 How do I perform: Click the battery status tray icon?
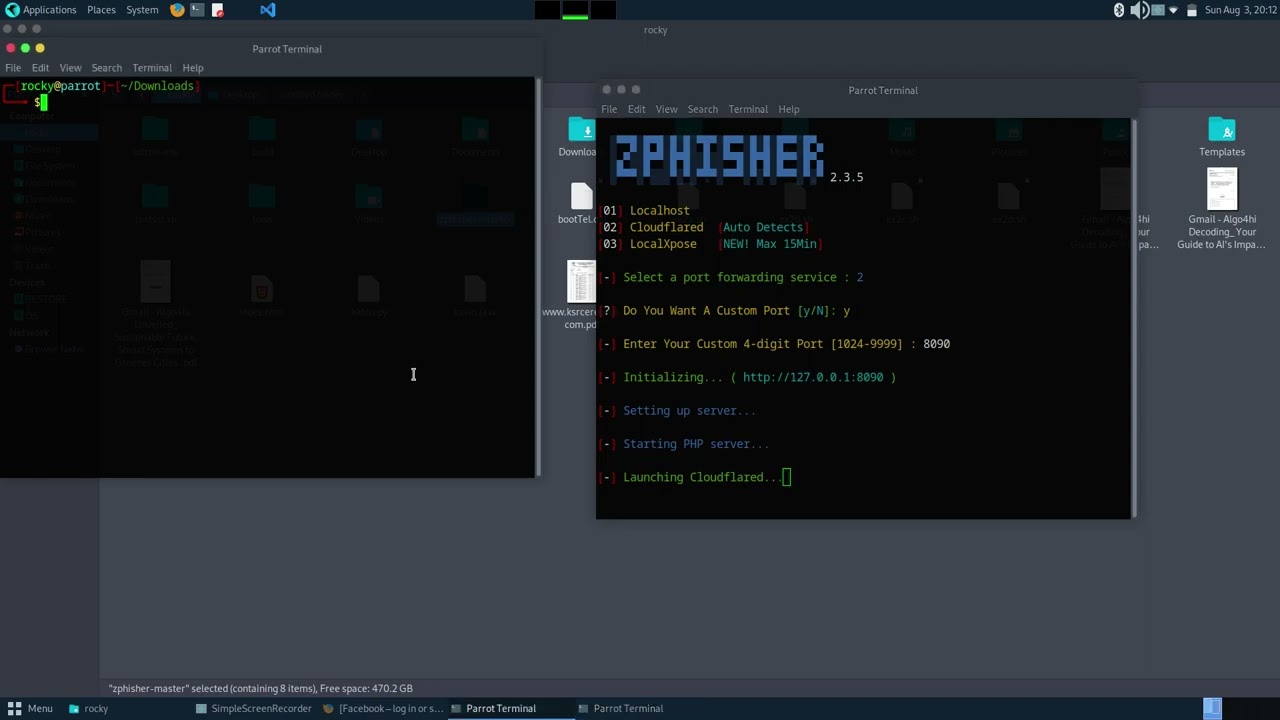(1191, 10)
